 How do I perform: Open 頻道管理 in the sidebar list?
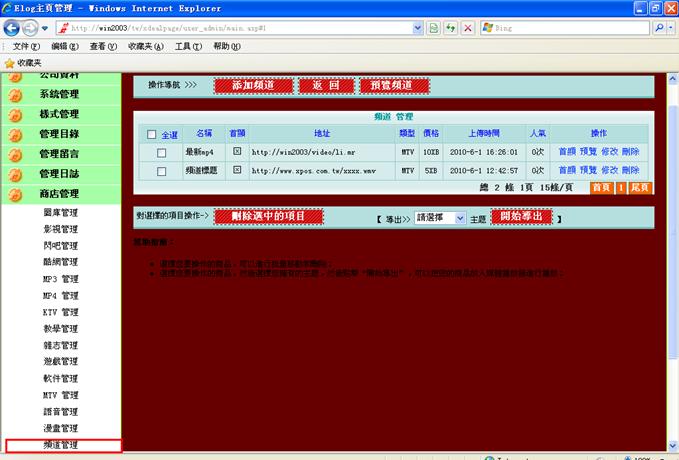(61, 445)
